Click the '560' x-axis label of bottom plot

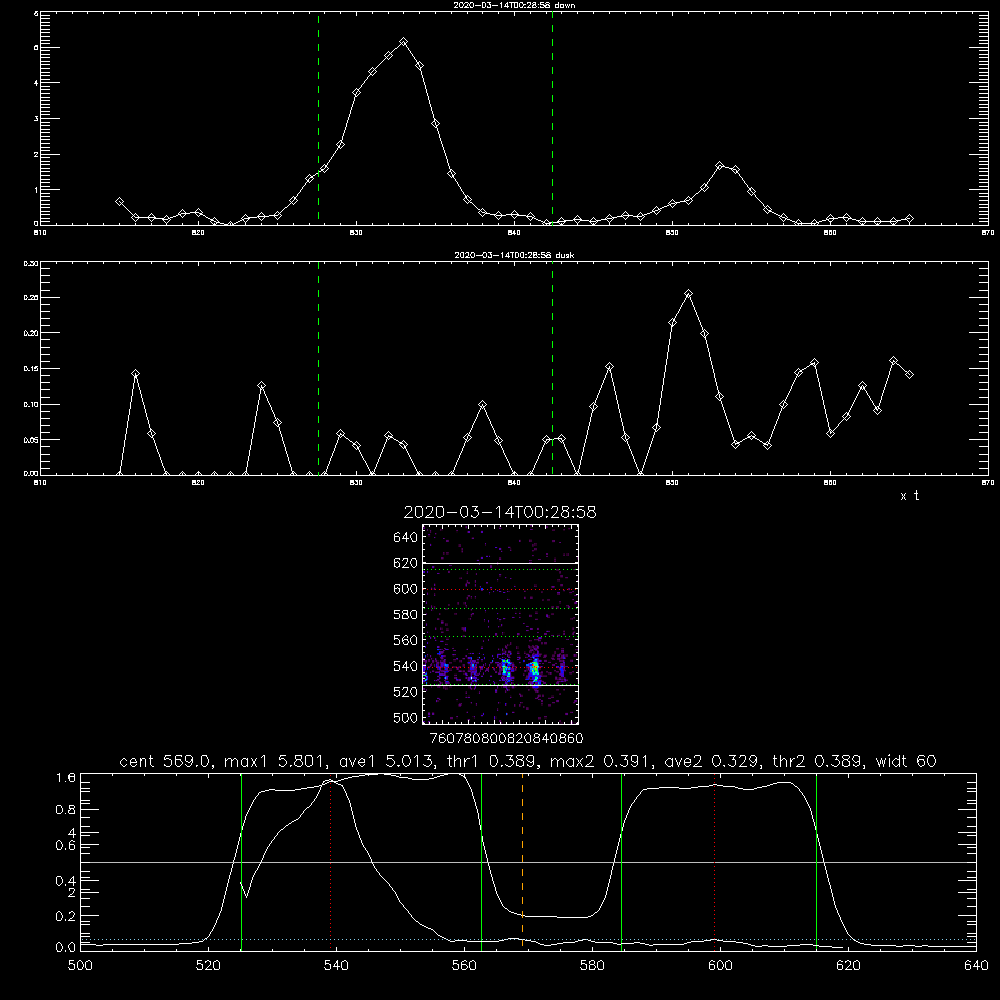(x=464, y=966)
